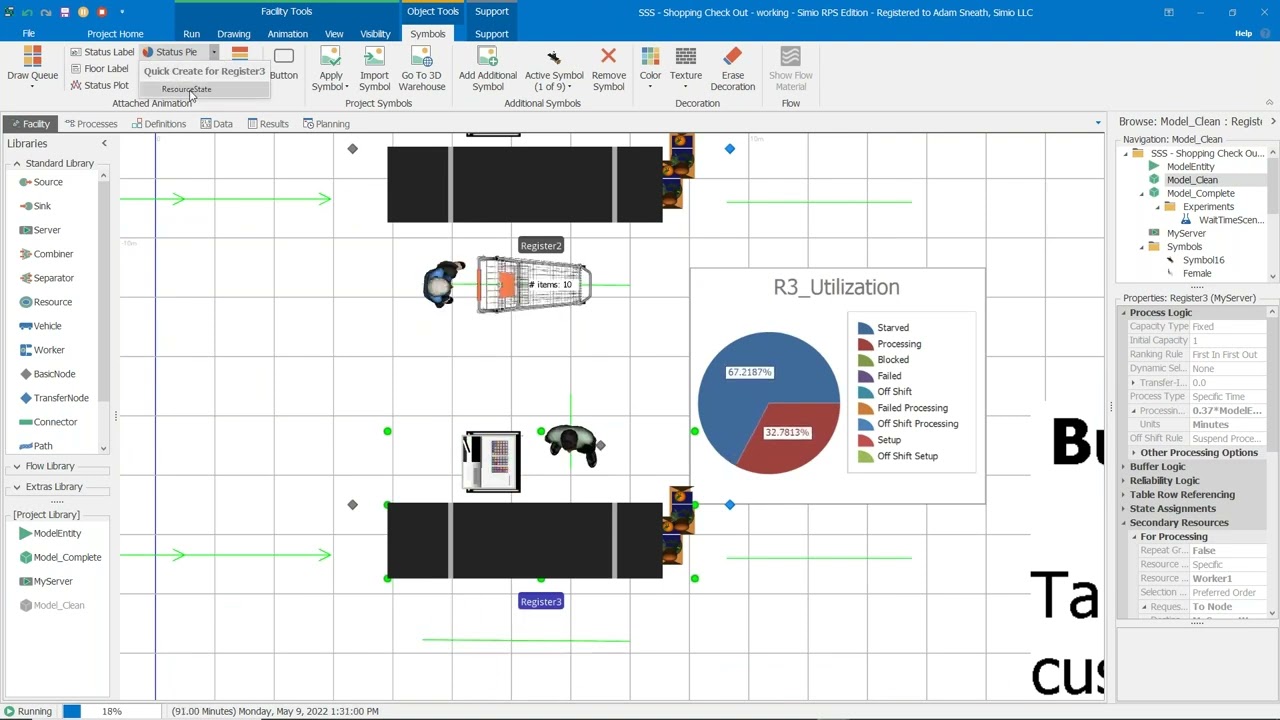Image resolution: width=1280 pixels, height=720 pixels.
Task: Switch to the Drawing ribbon tab
Action: coord(233,34)
